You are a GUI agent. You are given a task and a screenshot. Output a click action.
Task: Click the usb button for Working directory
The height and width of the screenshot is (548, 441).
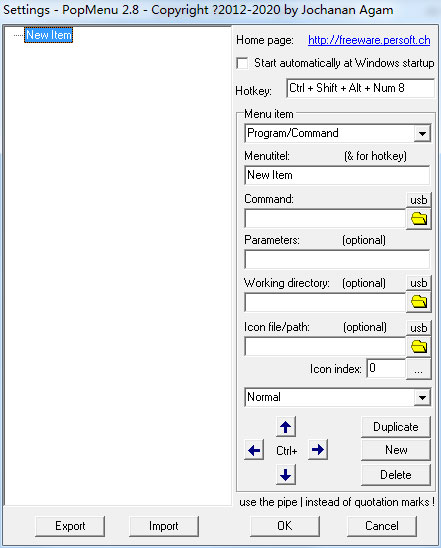point(419,283)
